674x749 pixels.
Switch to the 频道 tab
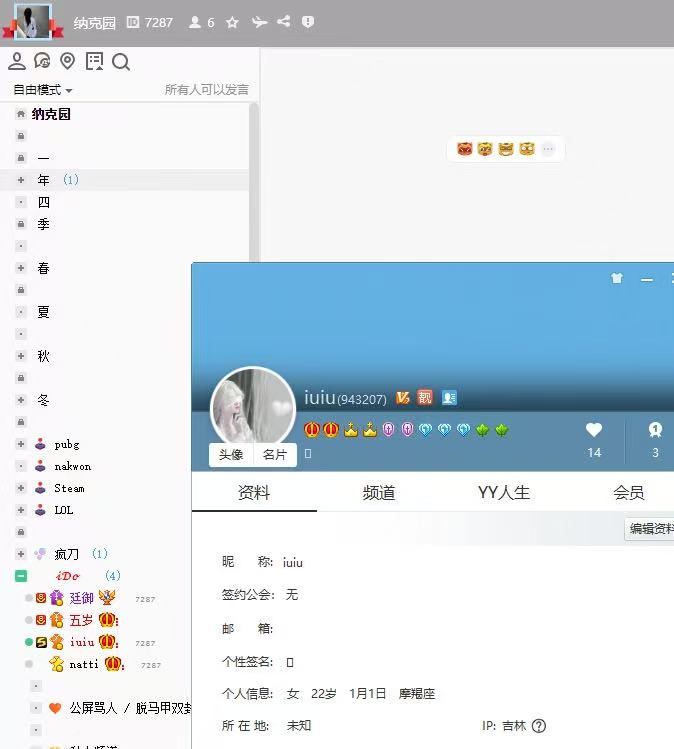(x=379, y=492)
